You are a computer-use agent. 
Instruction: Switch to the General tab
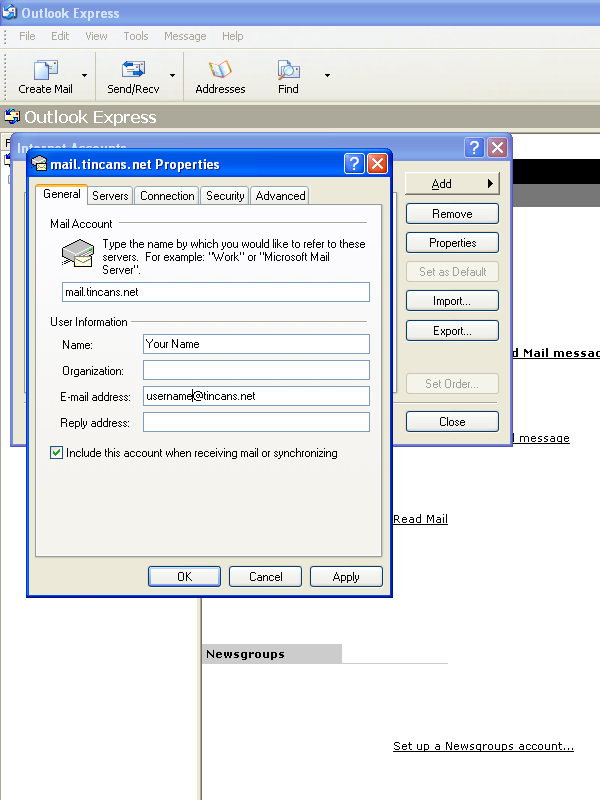tap(62, 194)
